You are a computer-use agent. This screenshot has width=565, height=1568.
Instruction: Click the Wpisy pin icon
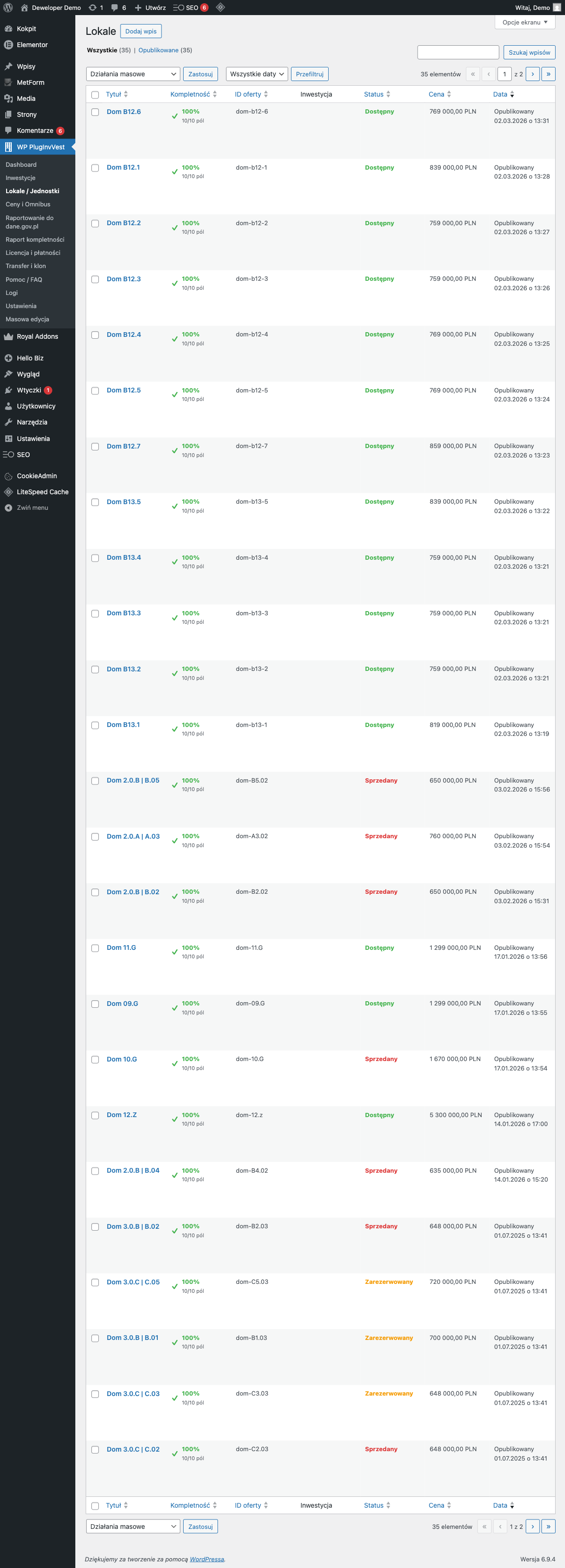point(8,66)
